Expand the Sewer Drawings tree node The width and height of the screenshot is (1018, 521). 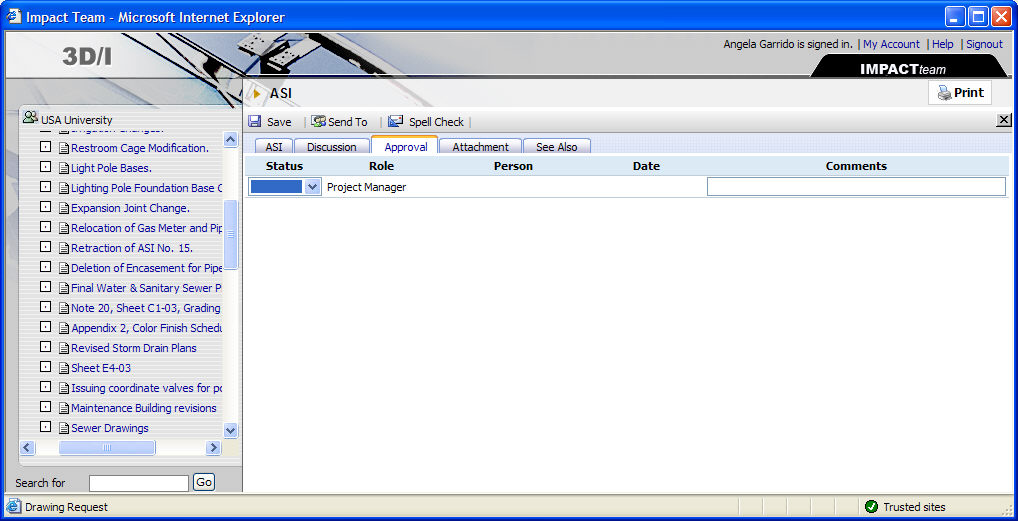45,427
